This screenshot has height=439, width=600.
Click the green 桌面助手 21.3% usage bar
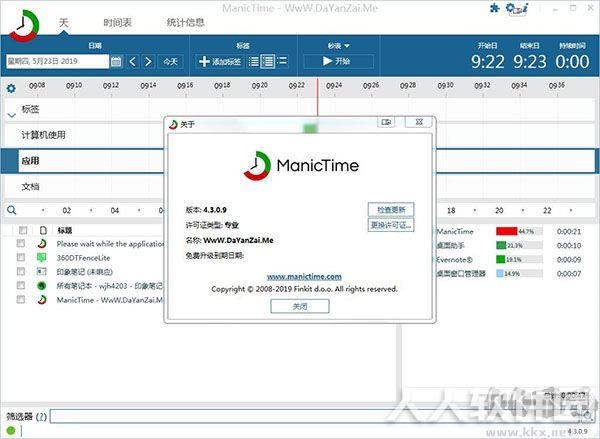click(x=501, y=245)
